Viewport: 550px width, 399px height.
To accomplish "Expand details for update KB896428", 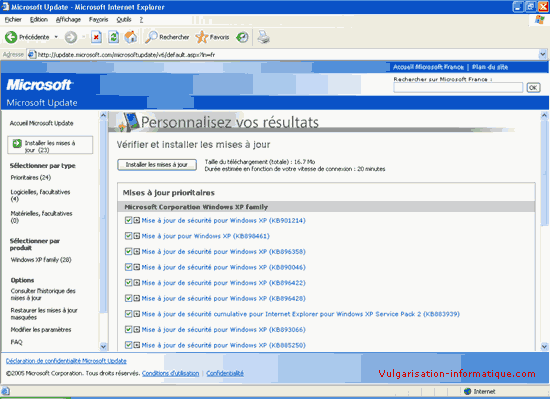I will coord(136,298).
